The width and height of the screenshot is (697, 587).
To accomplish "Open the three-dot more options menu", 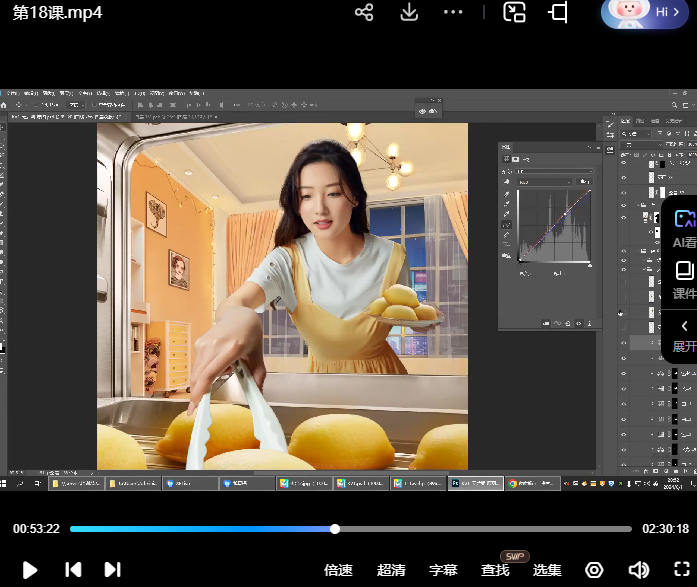I will (x=453, y=12).
